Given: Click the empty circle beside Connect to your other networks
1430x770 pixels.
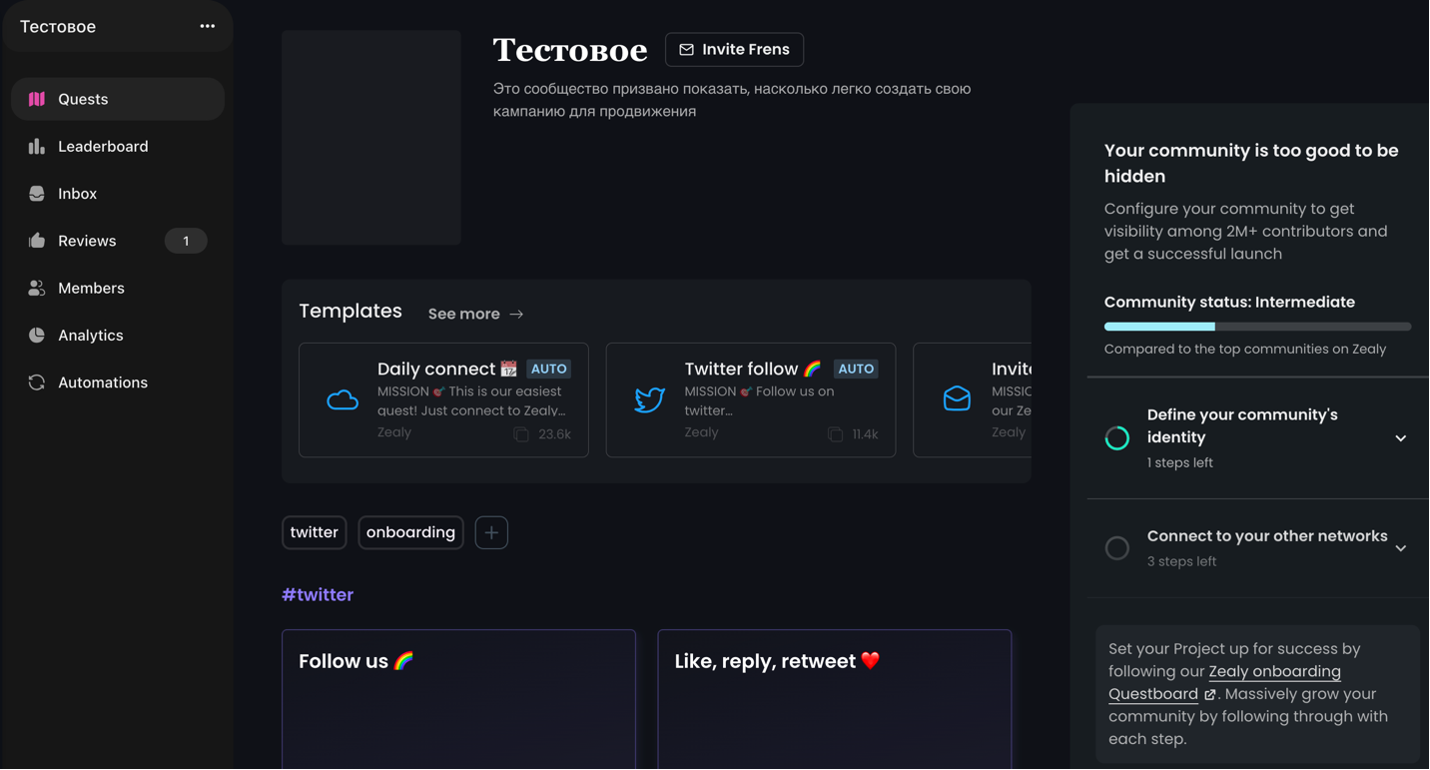Looking at the screenshot, I should [1117, 548].
